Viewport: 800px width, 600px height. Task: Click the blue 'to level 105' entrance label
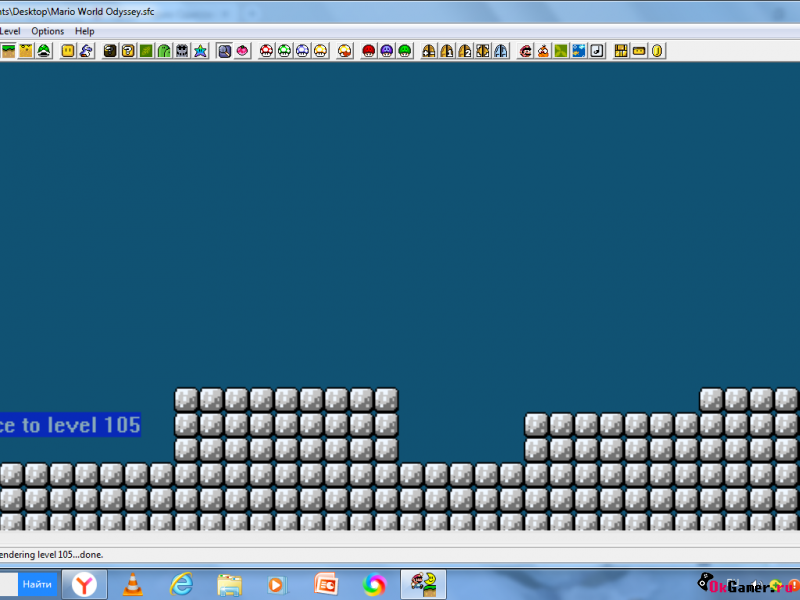click(70, 424)
